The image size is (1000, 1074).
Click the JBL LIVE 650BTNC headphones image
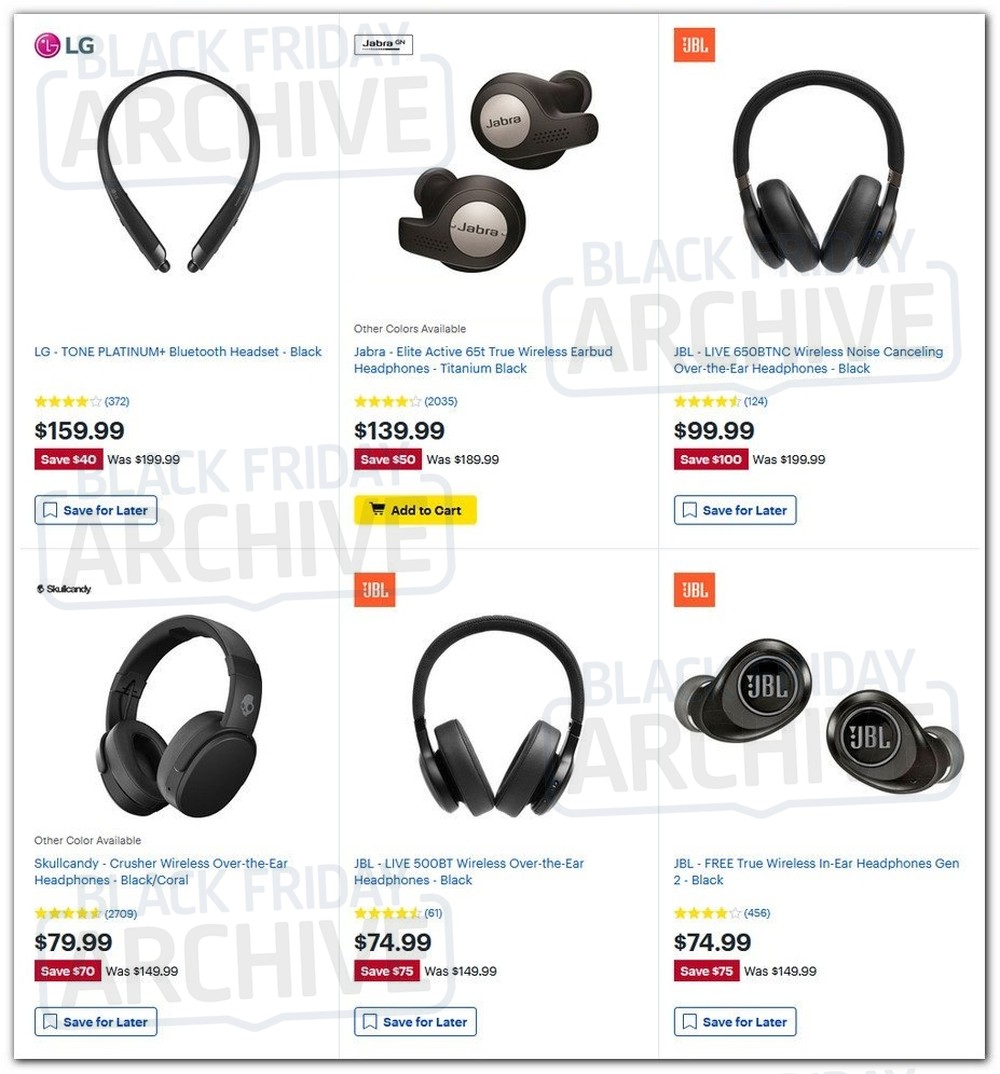pos(818,171)
